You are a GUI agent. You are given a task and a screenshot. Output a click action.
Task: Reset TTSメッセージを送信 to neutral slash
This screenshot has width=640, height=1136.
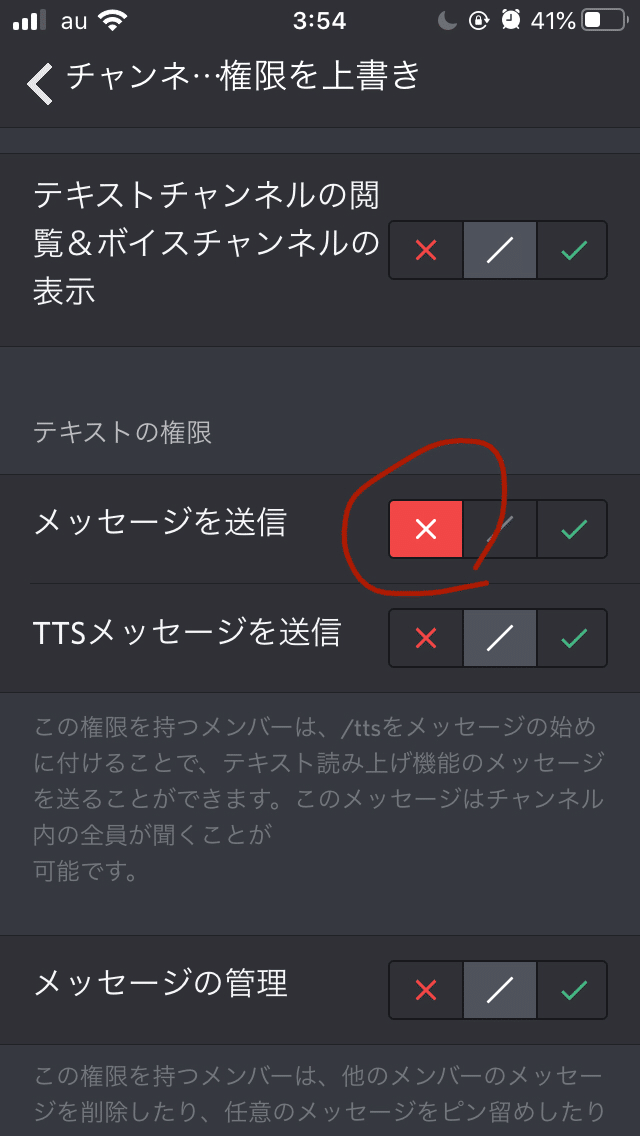point(500,638)
